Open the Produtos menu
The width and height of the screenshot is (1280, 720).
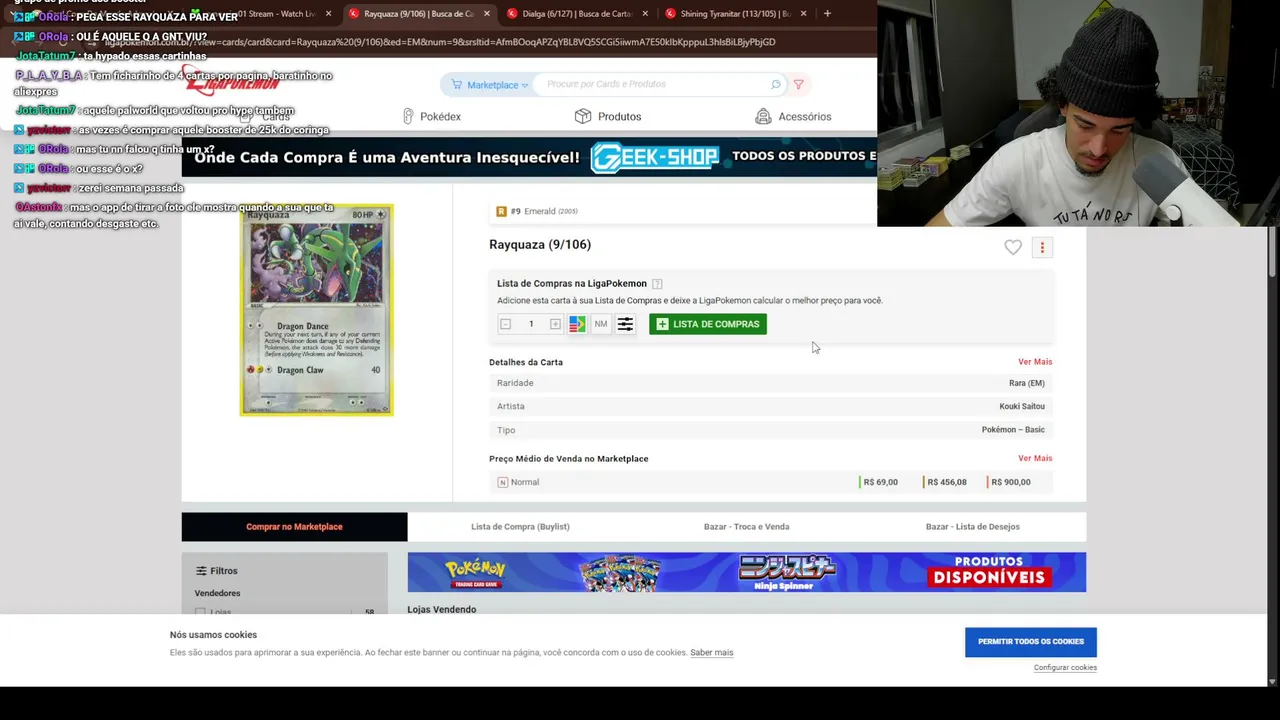point(608,116)
